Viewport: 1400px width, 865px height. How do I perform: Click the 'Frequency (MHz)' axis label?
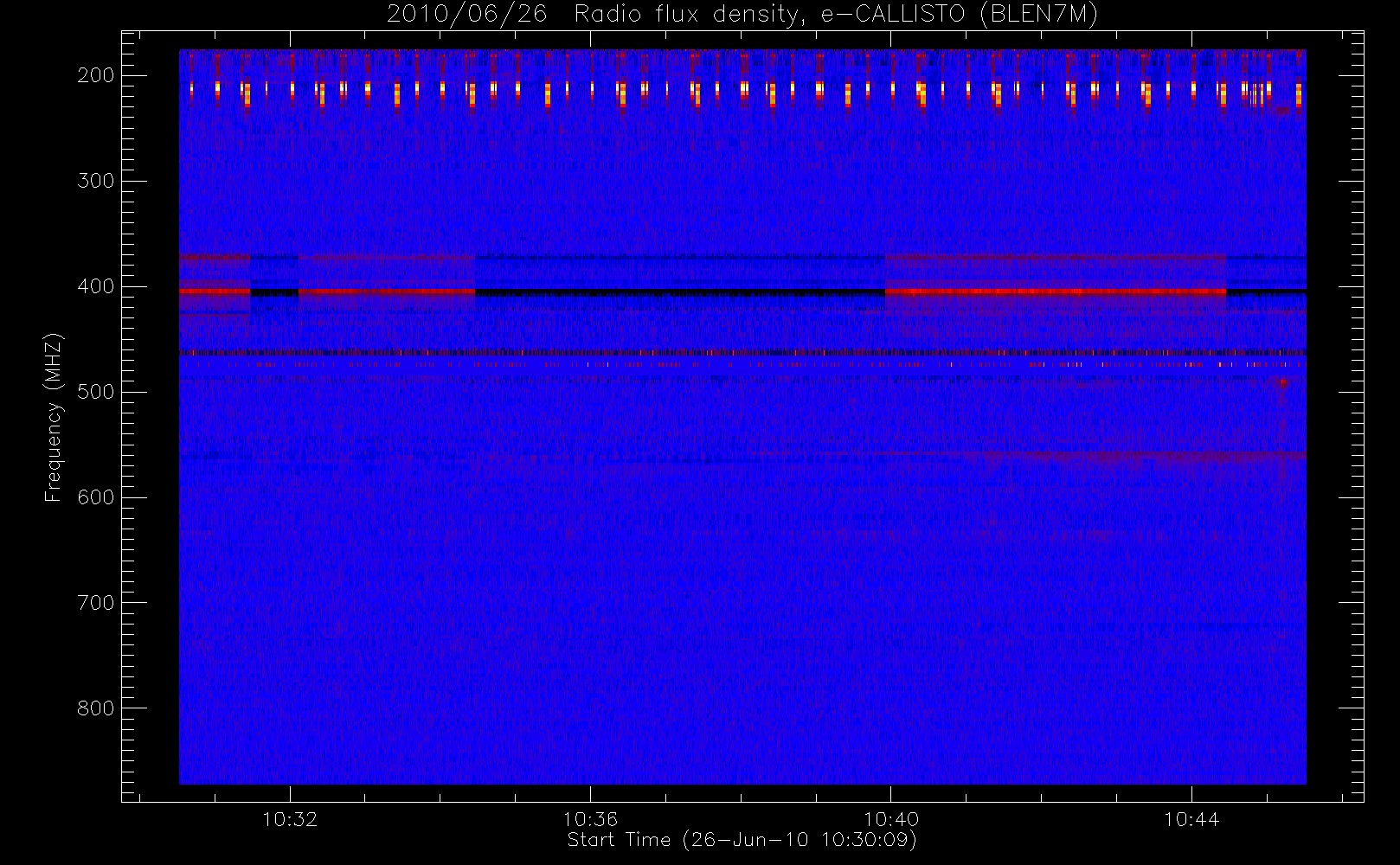(x=53, y=417)
